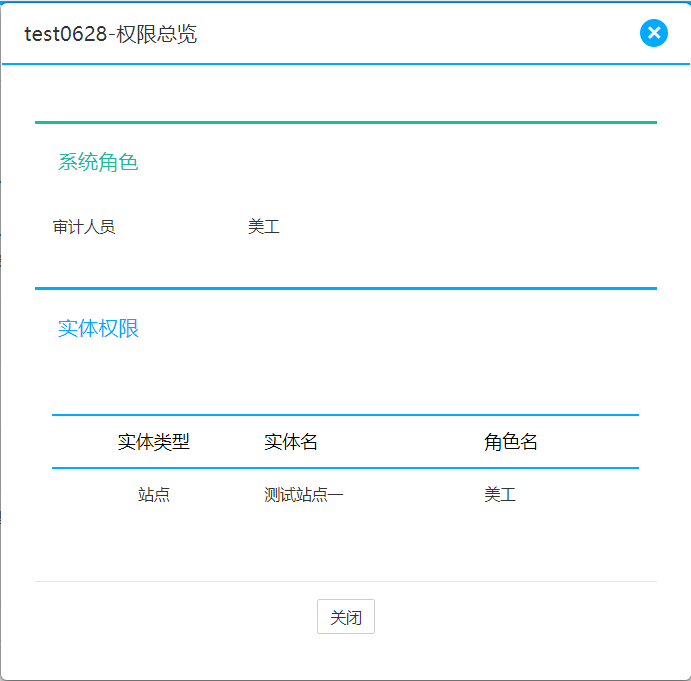Click the blue line under the dialog title
Viewport: 691px width, 681px height.
345,63
